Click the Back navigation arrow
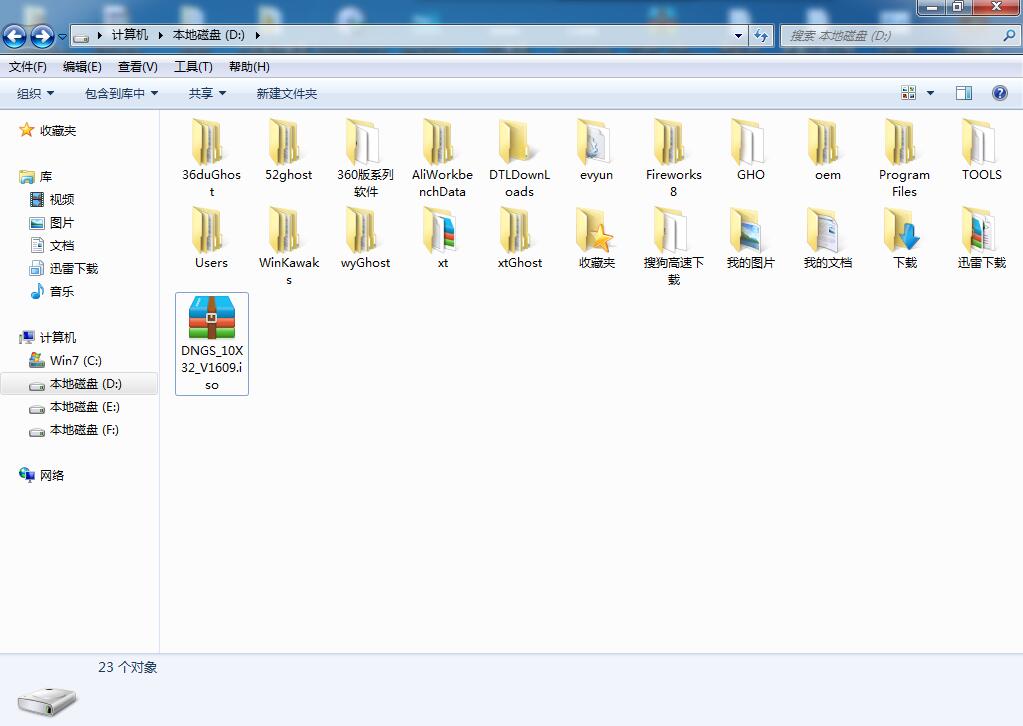Image resolution: width=1023 pixels, height=726 pixels. tap(15, 36)
